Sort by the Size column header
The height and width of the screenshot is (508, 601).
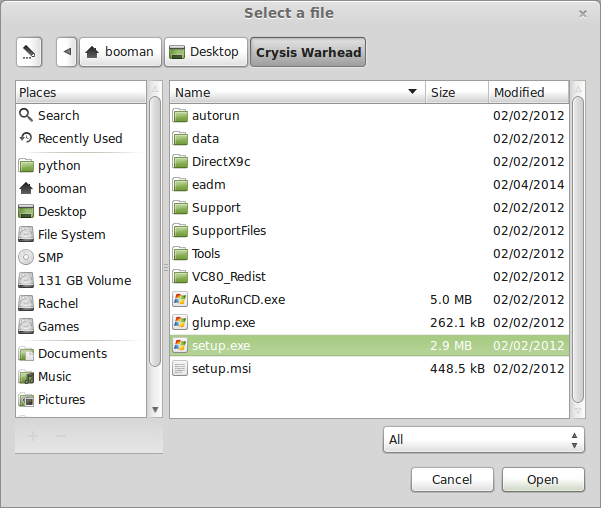pos(457,92)
